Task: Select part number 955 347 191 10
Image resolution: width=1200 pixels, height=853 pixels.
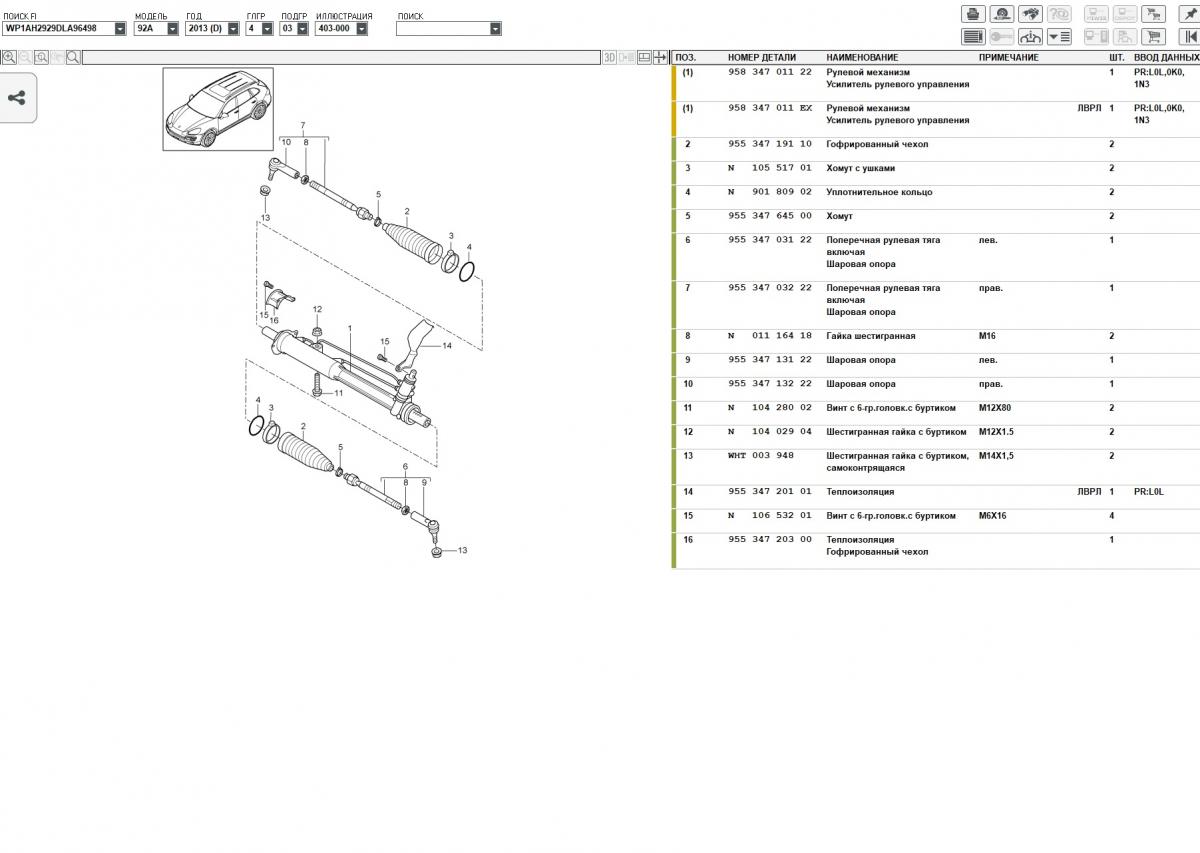Action: 769,145
